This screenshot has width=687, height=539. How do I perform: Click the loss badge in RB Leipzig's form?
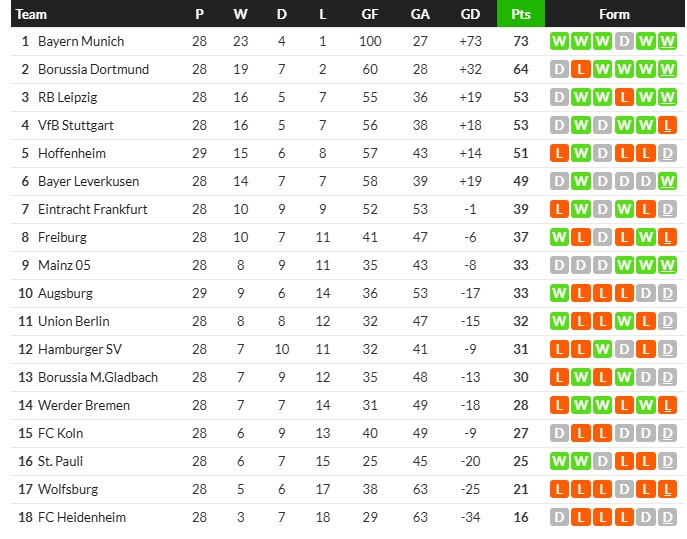[x=625, y=97]
